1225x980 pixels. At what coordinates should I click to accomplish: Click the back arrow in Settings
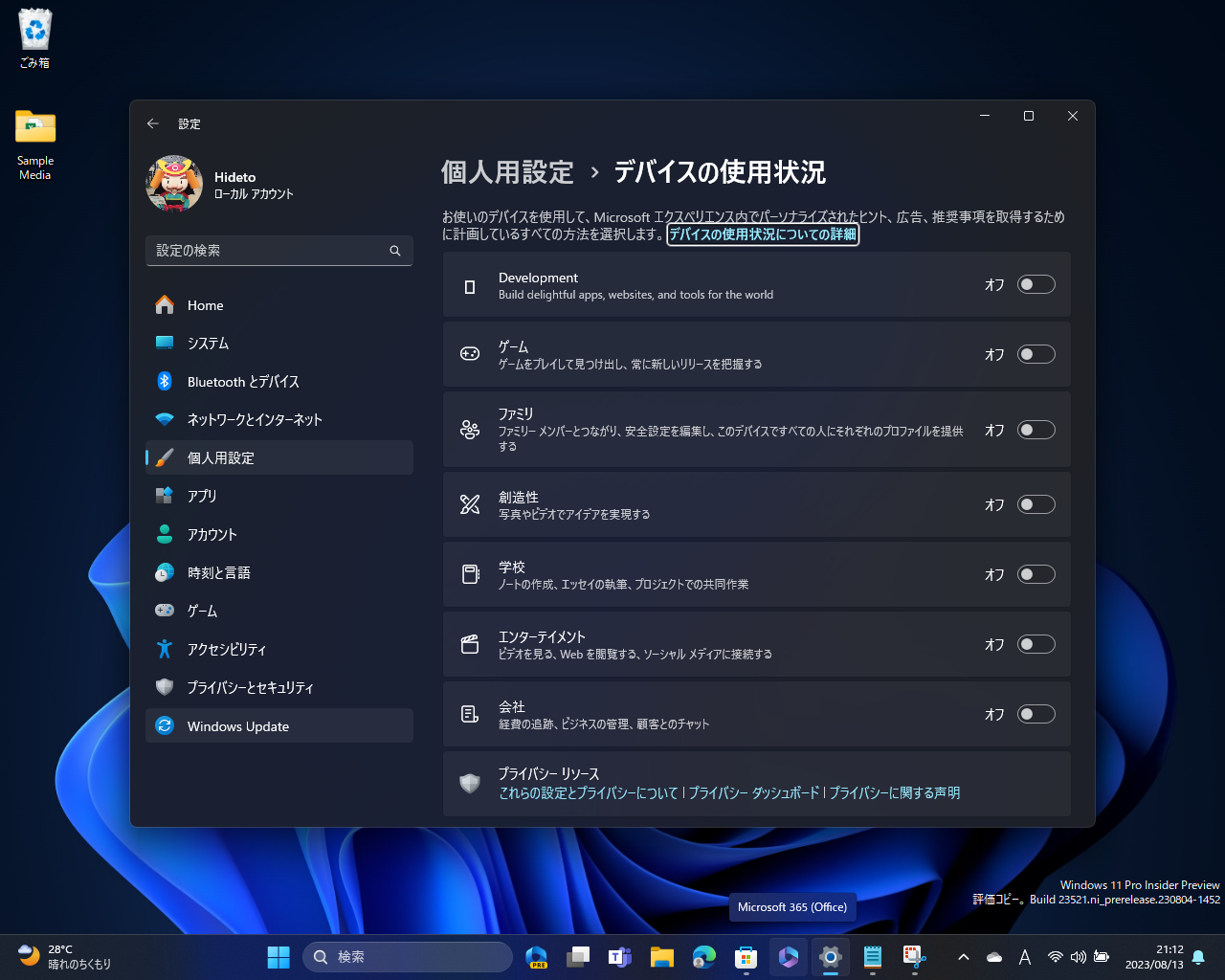[152, 123]
